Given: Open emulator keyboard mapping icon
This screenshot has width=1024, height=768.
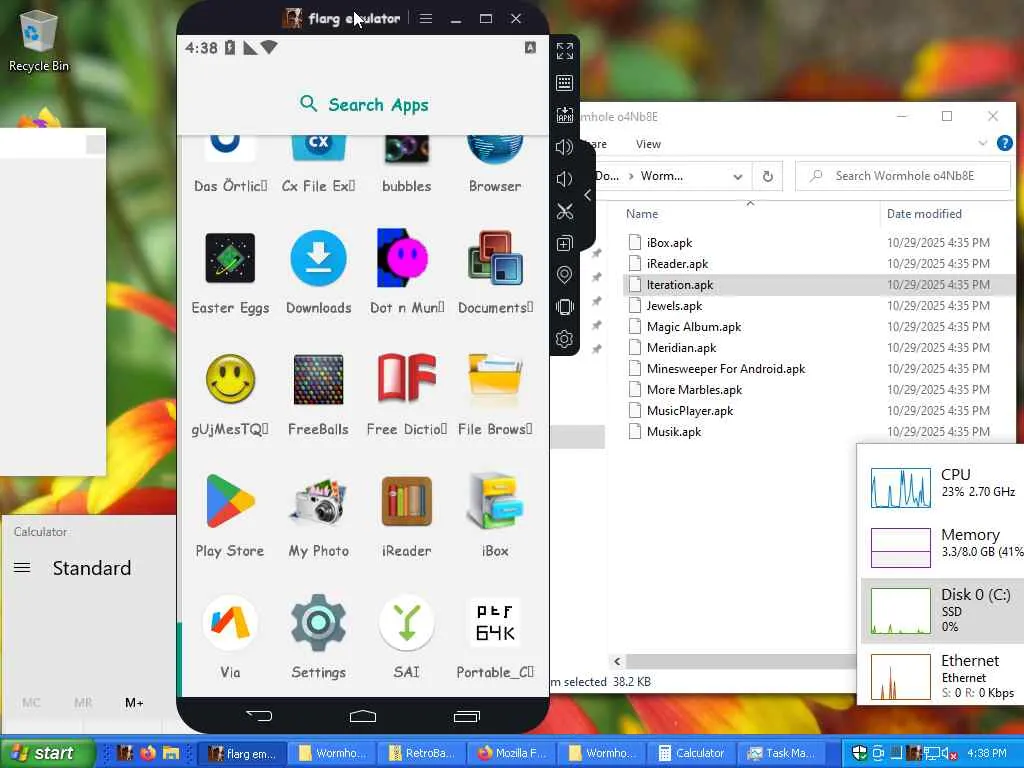Looking at the screenshot, I should 565,83.
